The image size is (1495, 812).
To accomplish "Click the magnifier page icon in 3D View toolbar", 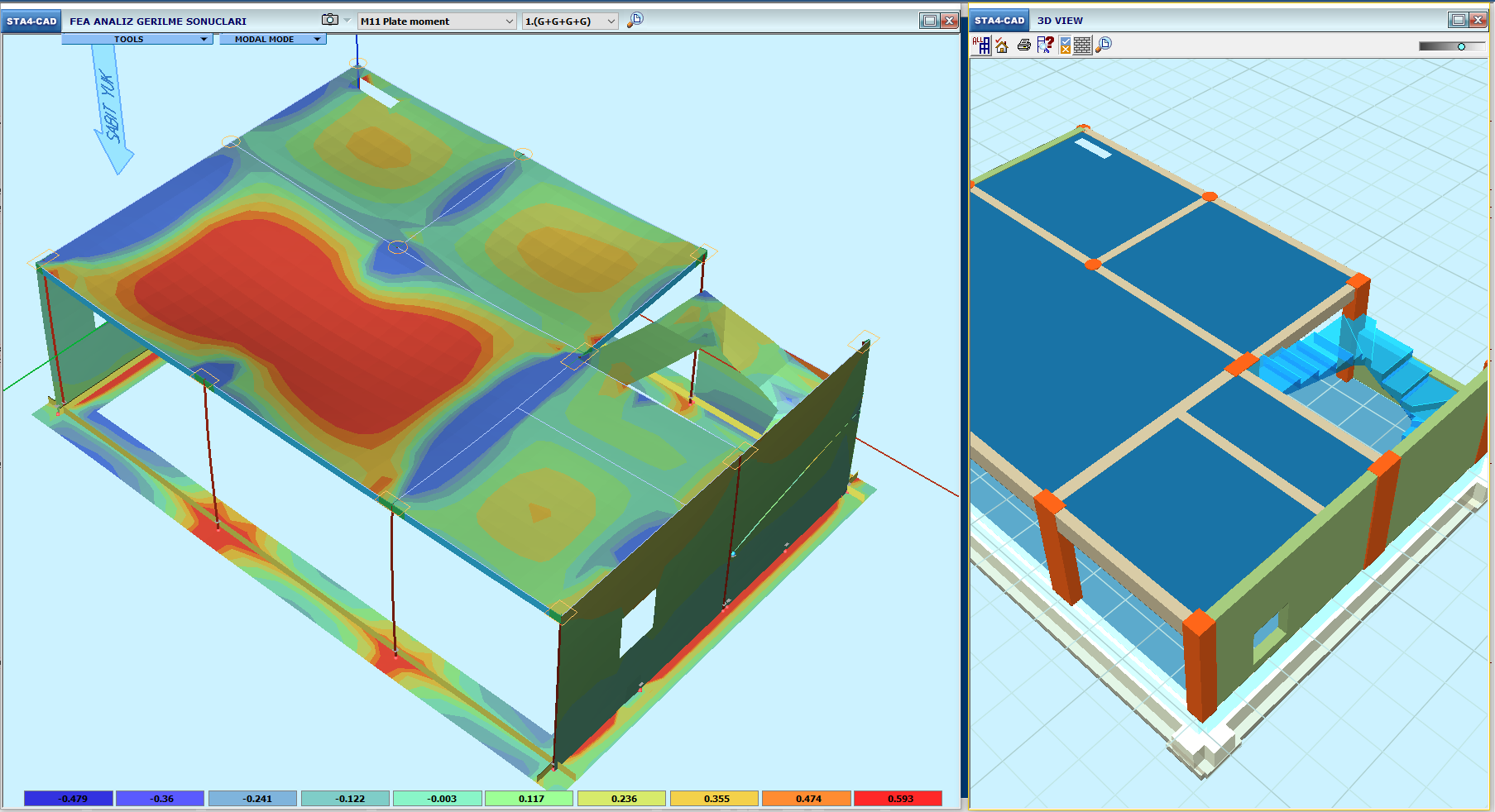I will (1104, 45).
